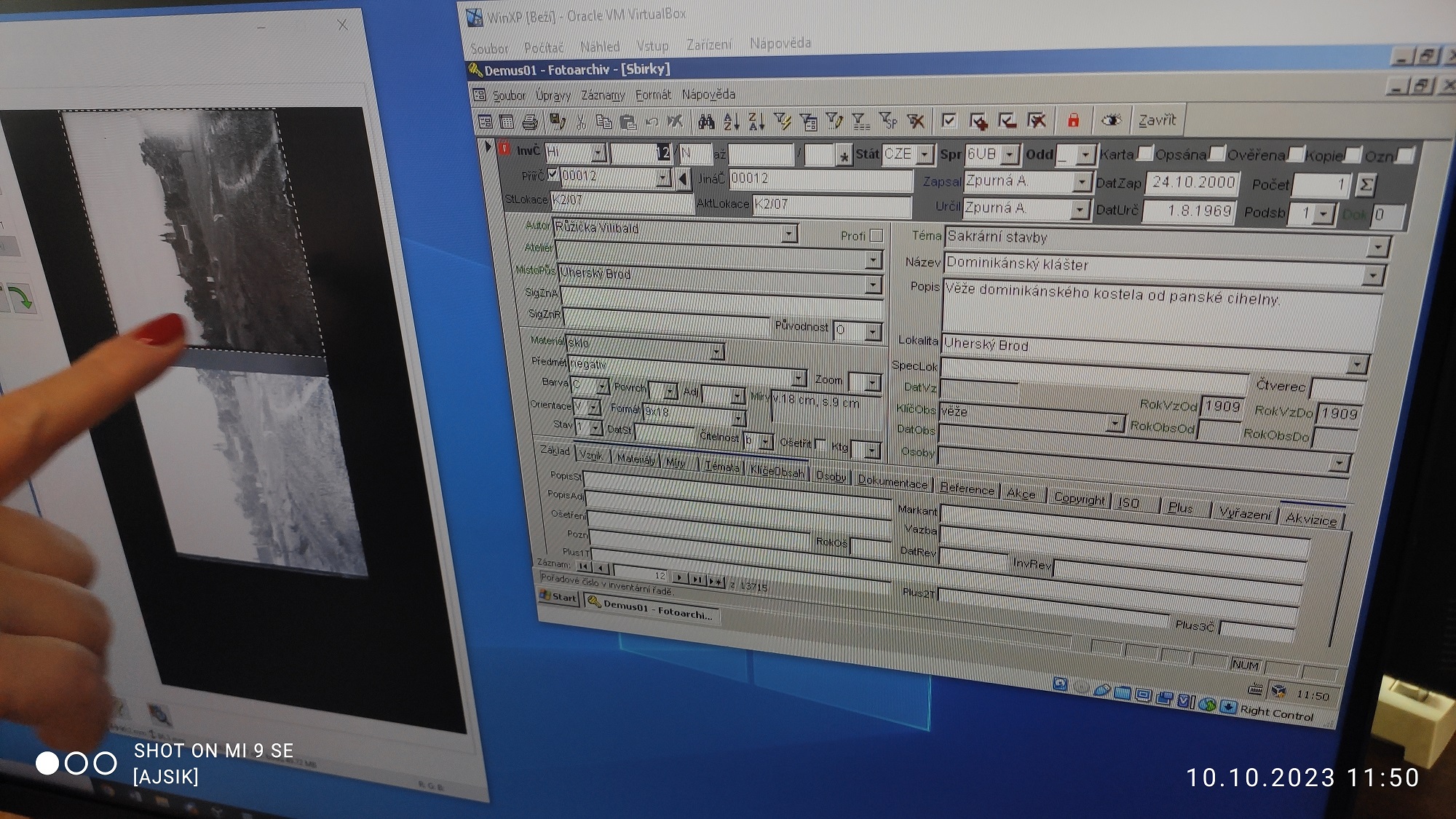Click the Cut scissors icon
The width and height of the screenshot is (1456, 819).
tap(581, 121)
